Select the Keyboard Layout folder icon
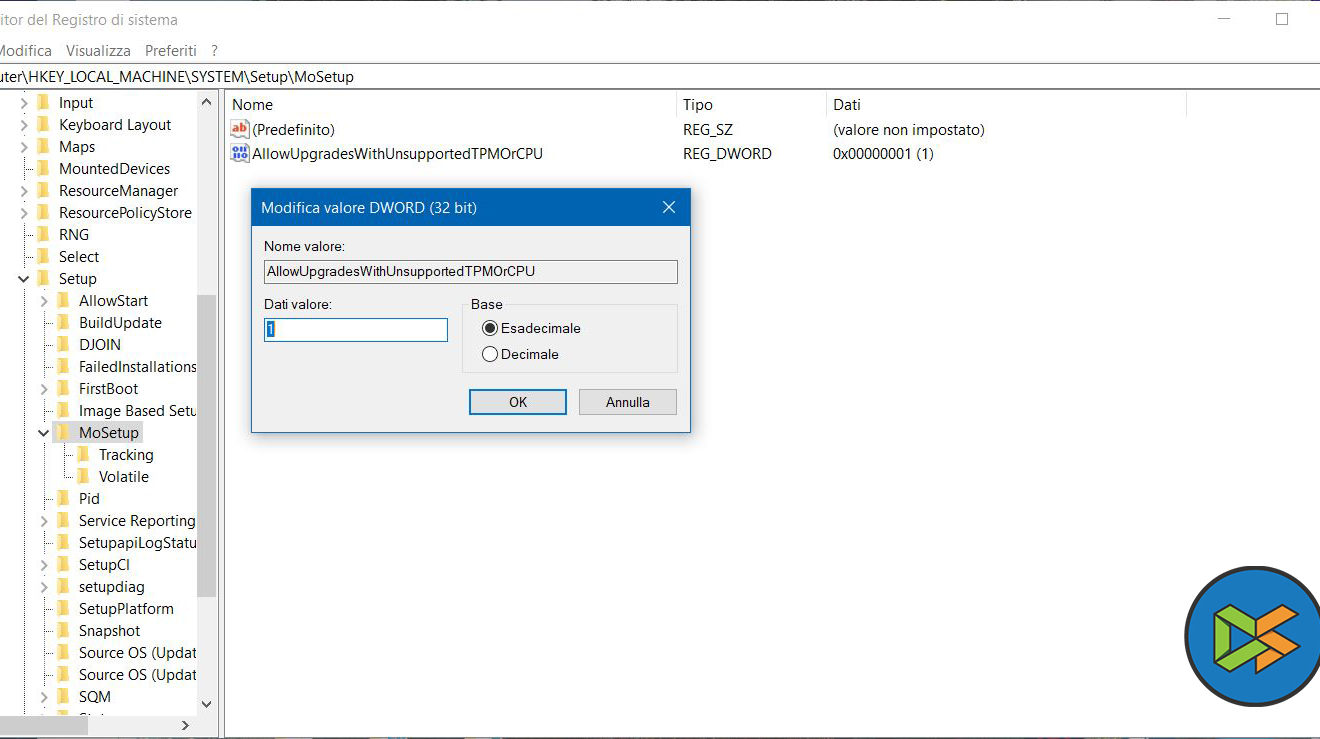The height and width of the screenshot is (739, 1320). click(x=43, y=124)
